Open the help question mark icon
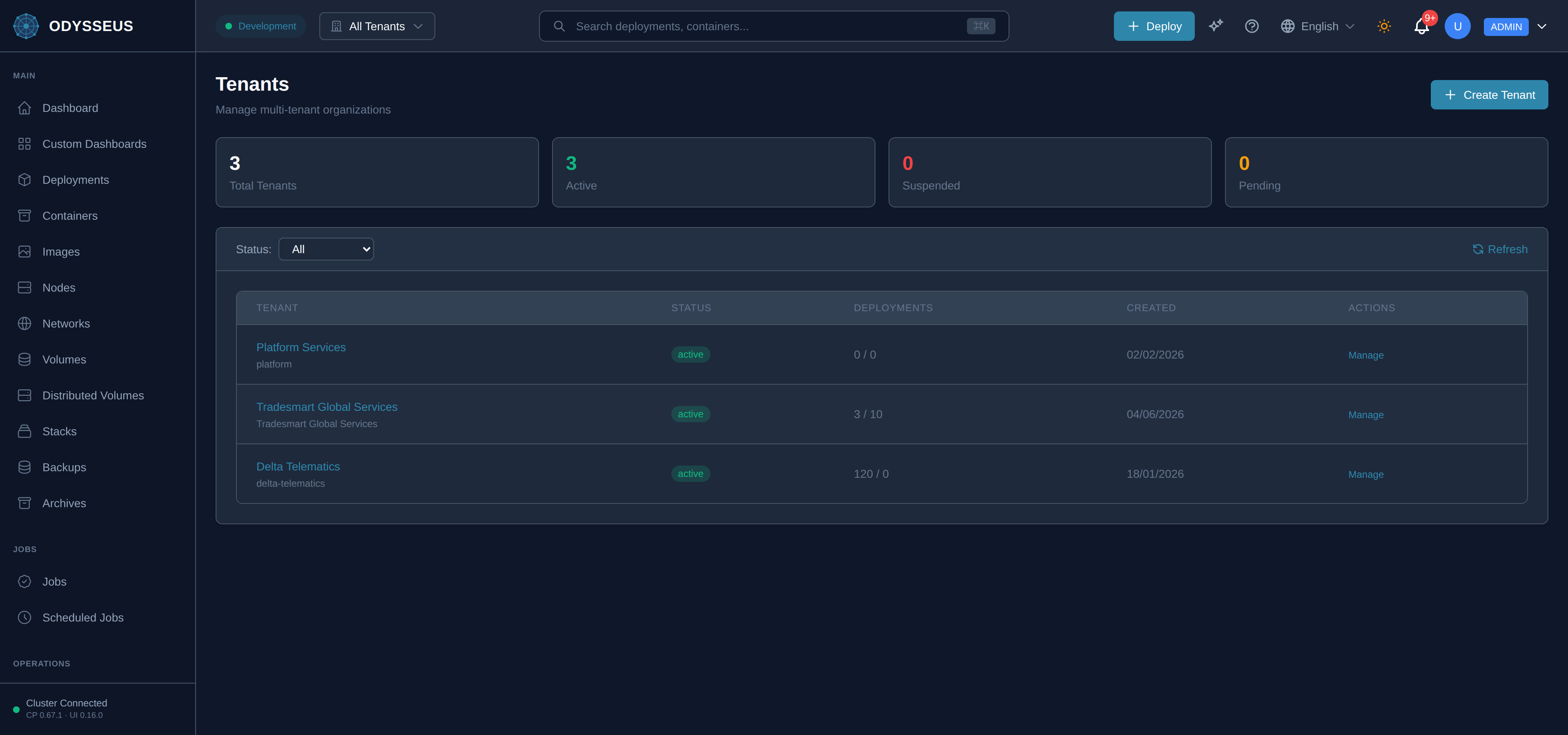 [x=1252, y=26]
